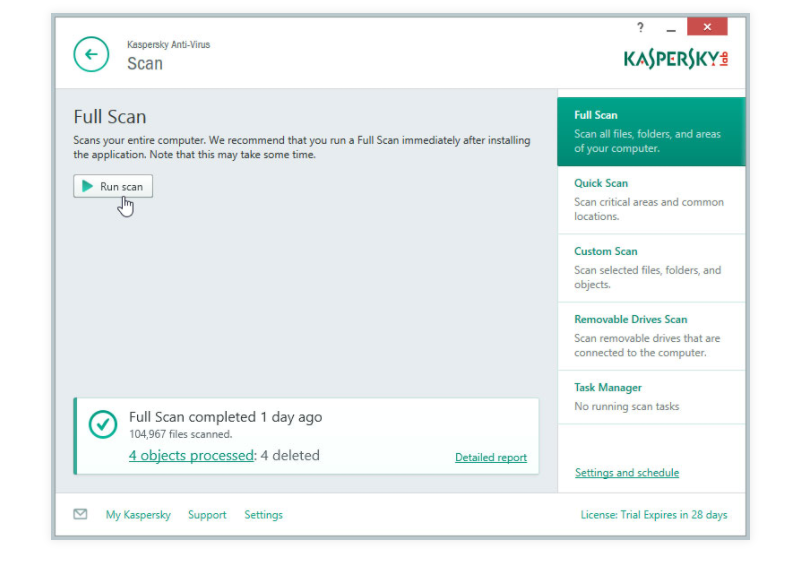Open Settings in the footer
The width and height of the screenshot is (807, 567).
(x=264, y=515)
